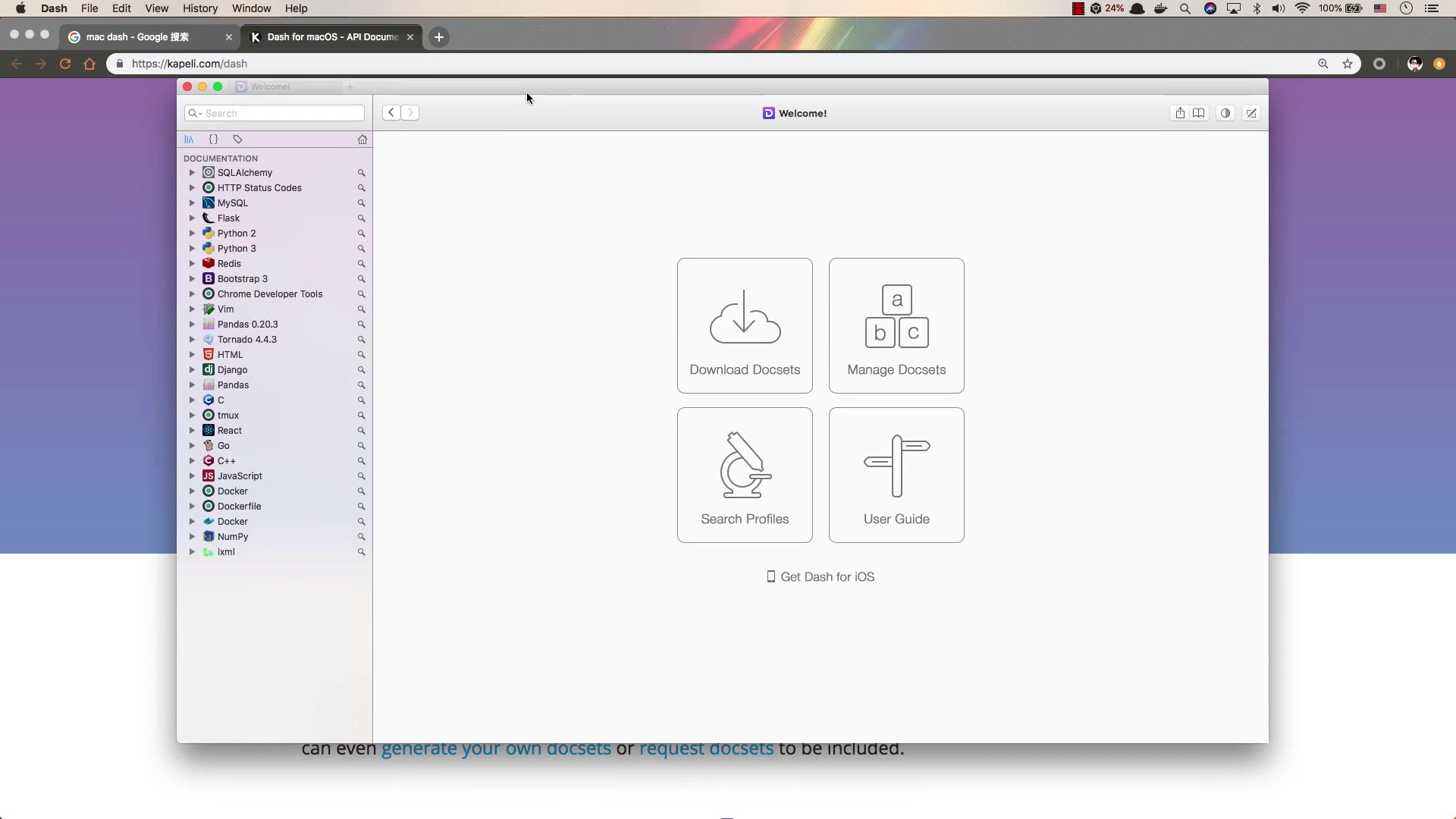Search within Tornado 4.4.3 magnifier icon
The image size is (1456, 819).
[x=362, y=340]
